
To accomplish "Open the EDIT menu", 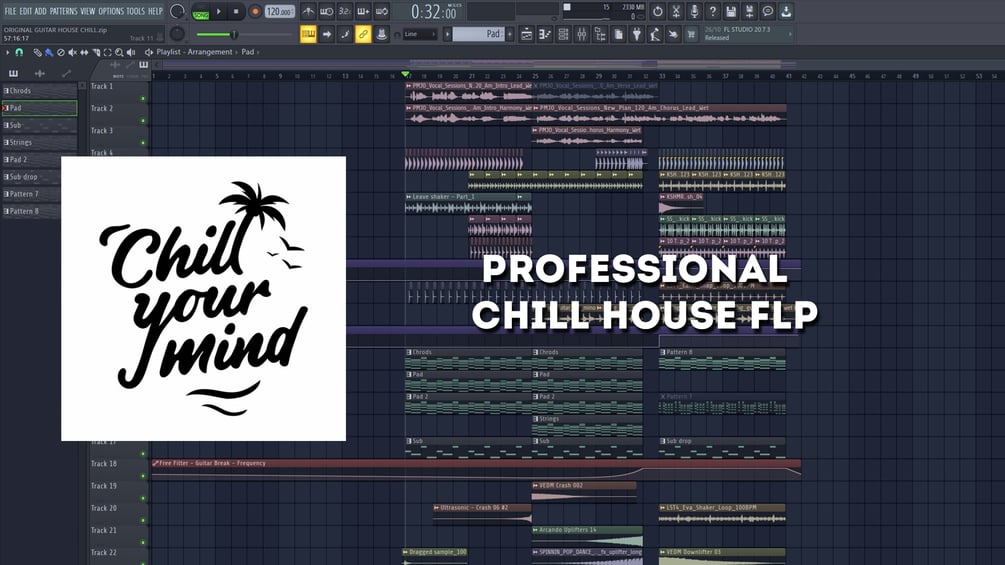I will (x=26, y=11).
